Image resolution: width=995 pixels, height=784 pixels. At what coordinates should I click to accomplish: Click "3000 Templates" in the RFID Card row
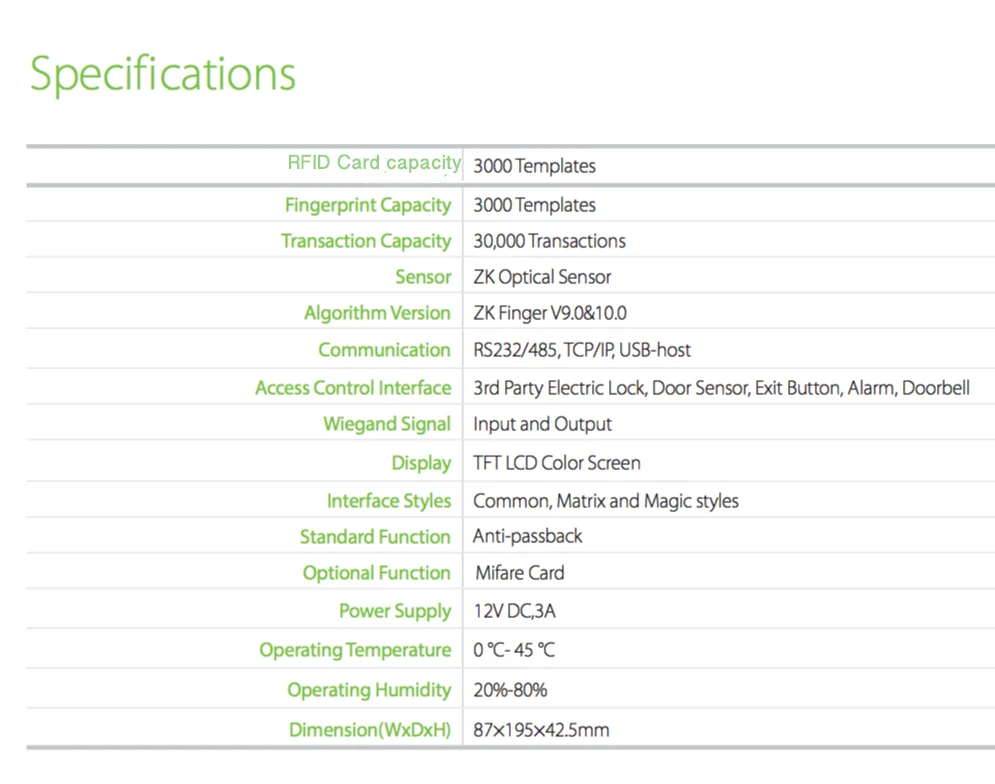point(534,166)
